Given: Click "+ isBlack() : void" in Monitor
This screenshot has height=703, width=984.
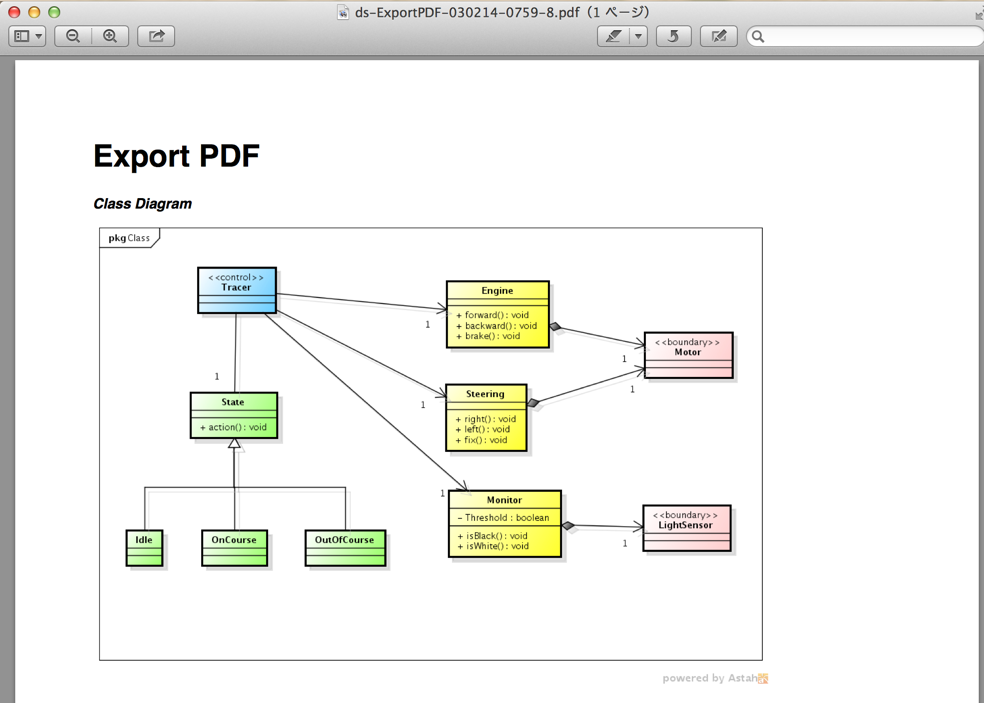Looking at the screenshot, I should click(493, 535).
